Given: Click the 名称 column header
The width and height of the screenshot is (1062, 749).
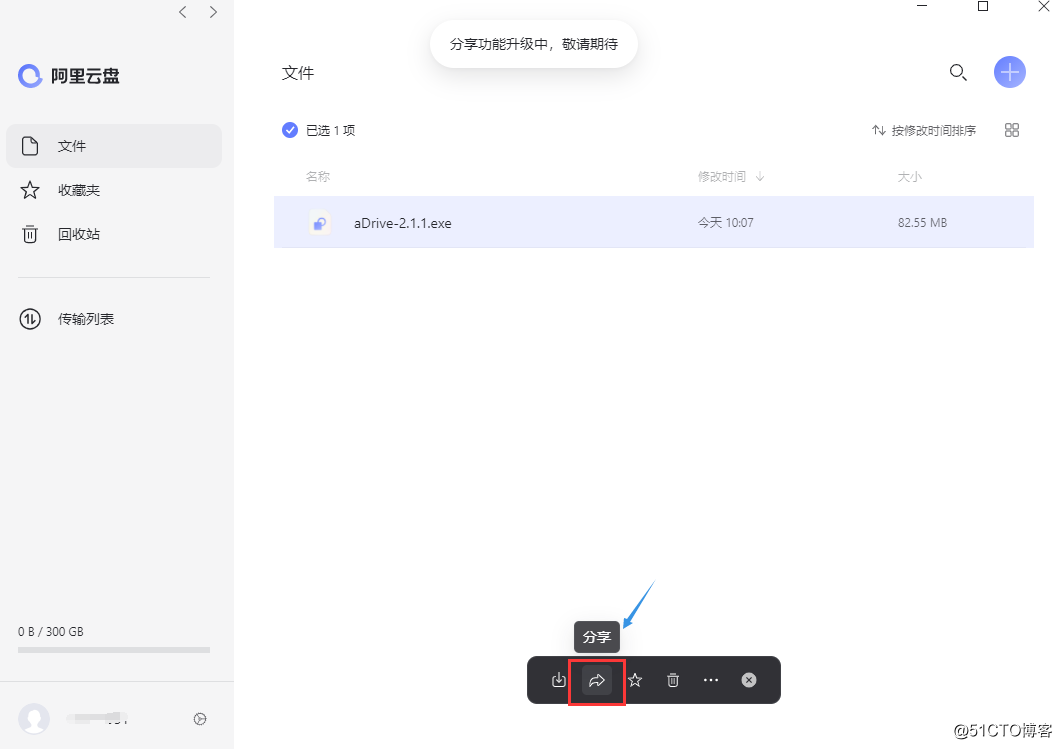Looking at the screenshot, I should [318, 177].
